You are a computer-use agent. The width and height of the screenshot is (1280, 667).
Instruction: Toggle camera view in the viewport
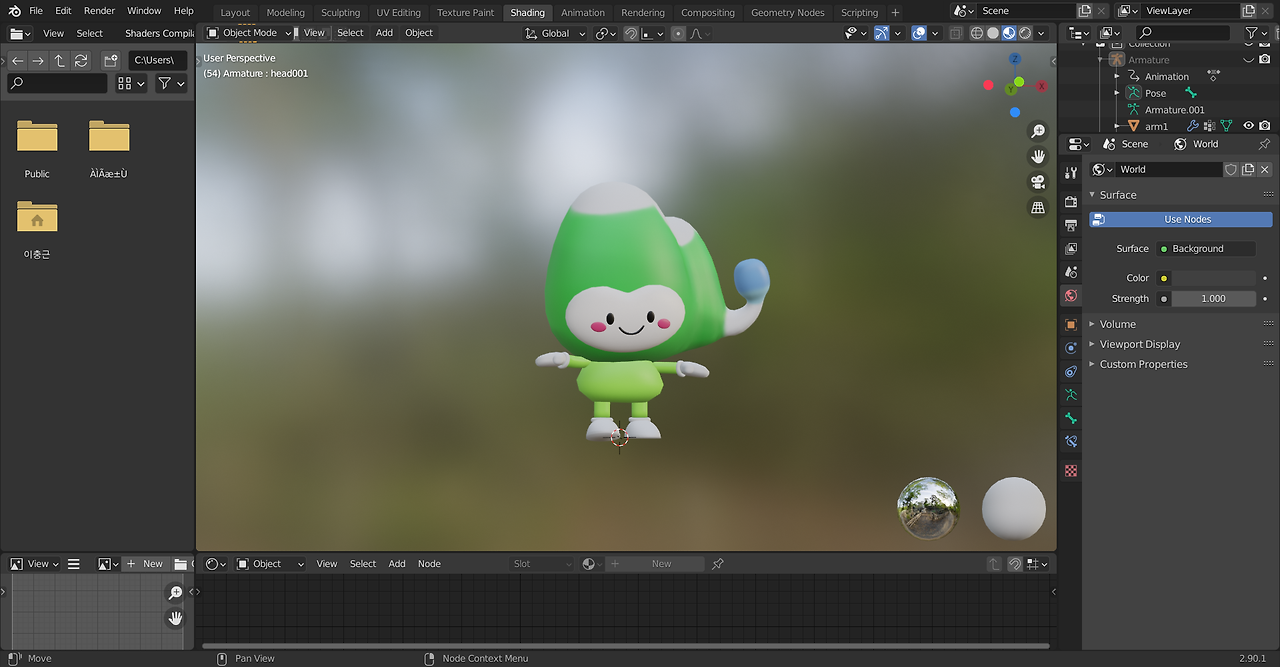[1038, 182]
